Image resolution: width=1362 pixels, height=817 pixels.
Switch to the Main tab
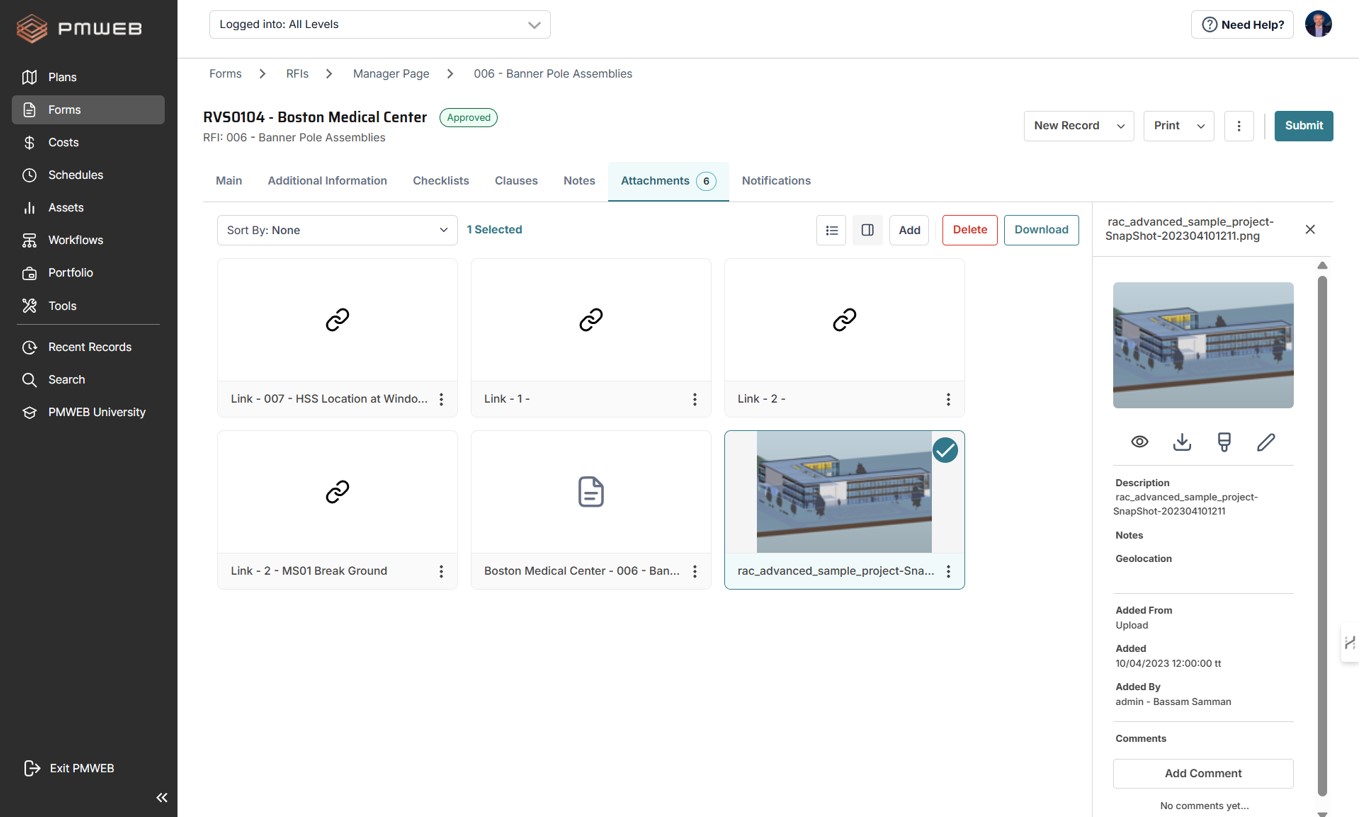pos(229,181)
